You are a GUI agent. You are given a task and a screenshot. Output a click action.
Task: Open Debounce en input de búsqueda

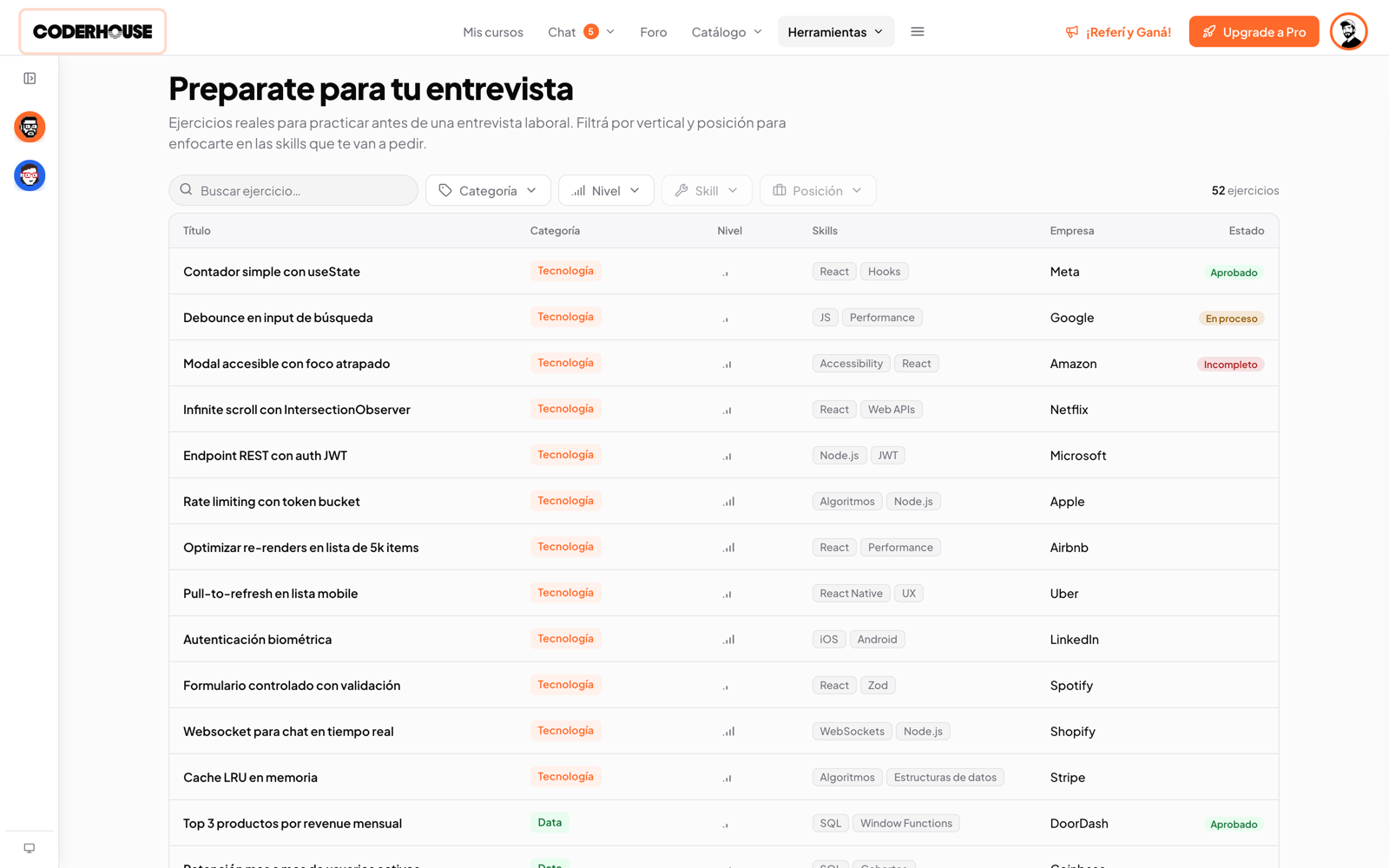(x=278, y=318)
